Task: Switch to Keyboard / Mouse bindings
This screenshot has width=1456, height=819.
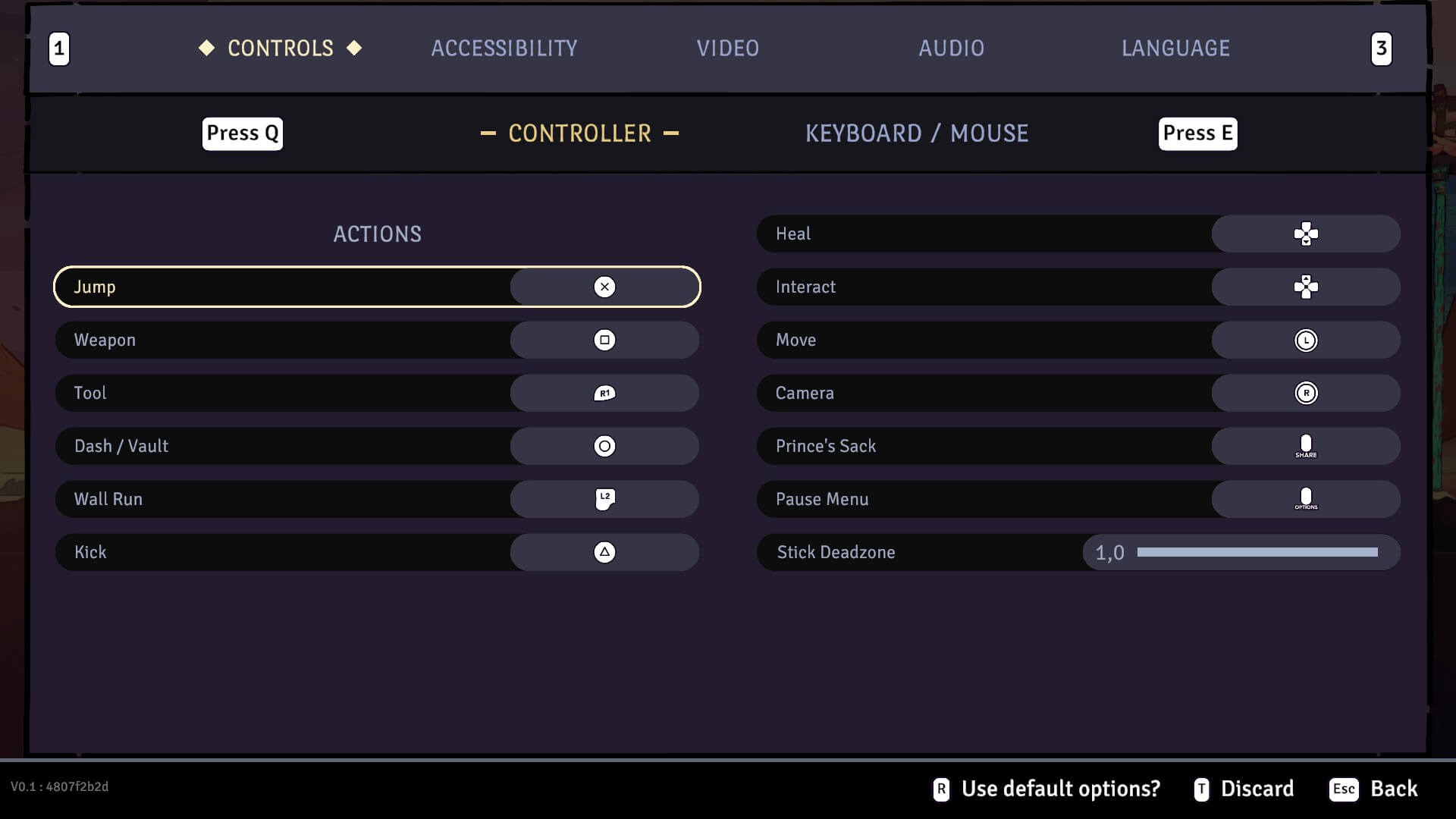Action: 916,133
